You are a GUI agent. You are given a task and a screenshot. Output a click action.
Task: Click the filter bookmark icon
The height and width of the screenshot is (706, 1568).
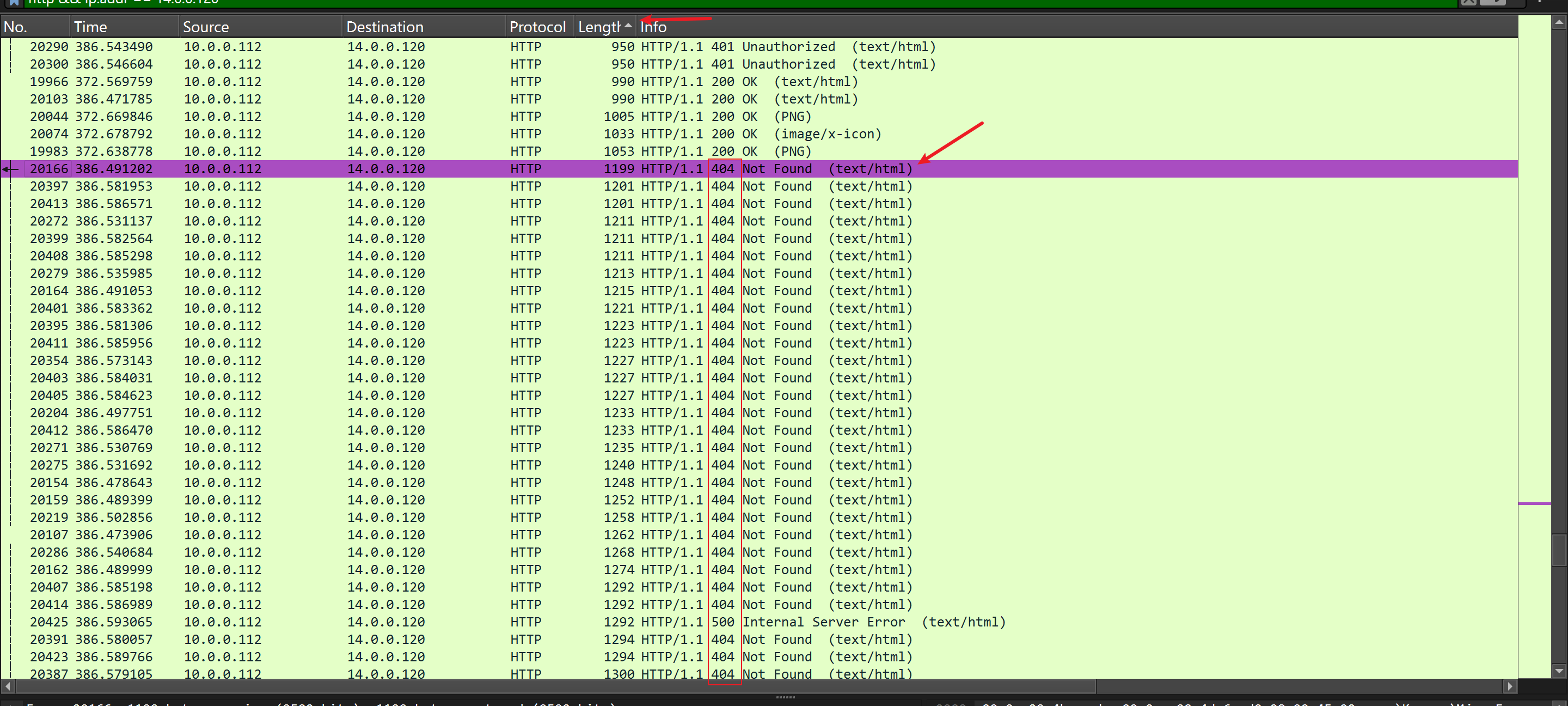tap(14, 2)
